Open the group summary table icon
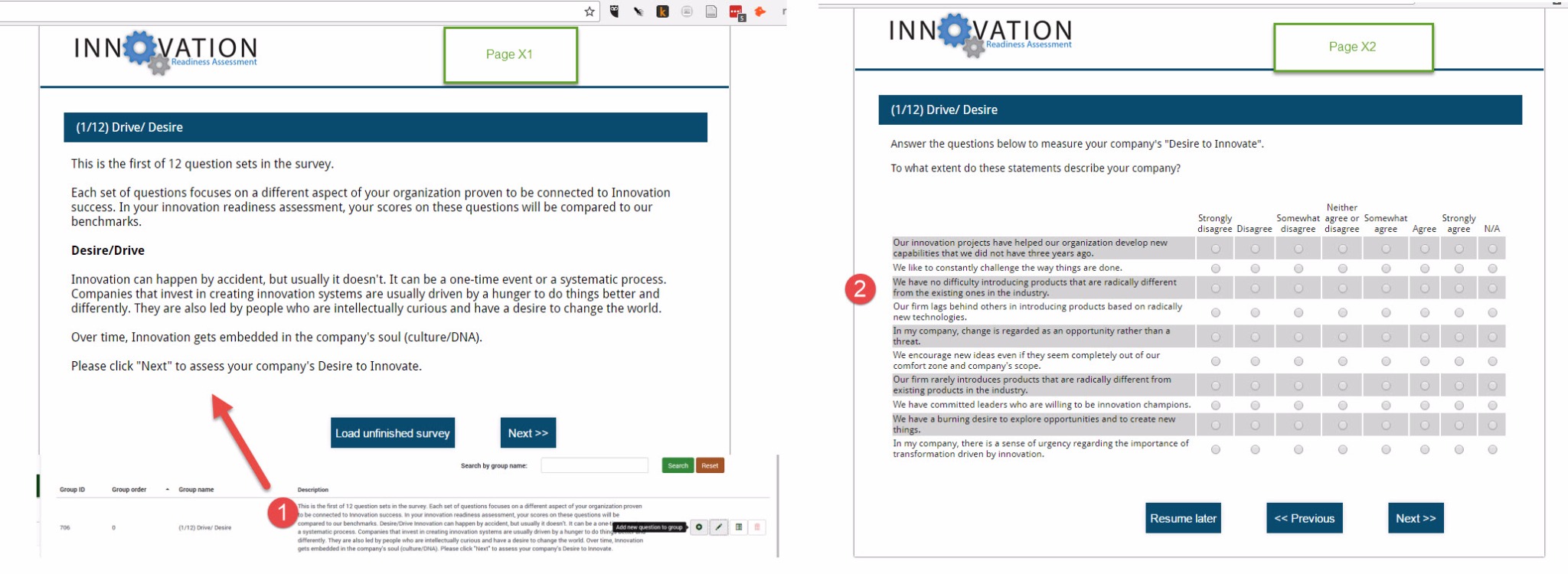The height and width of the screenshot is (574, 1568). [x=738, y=527]
